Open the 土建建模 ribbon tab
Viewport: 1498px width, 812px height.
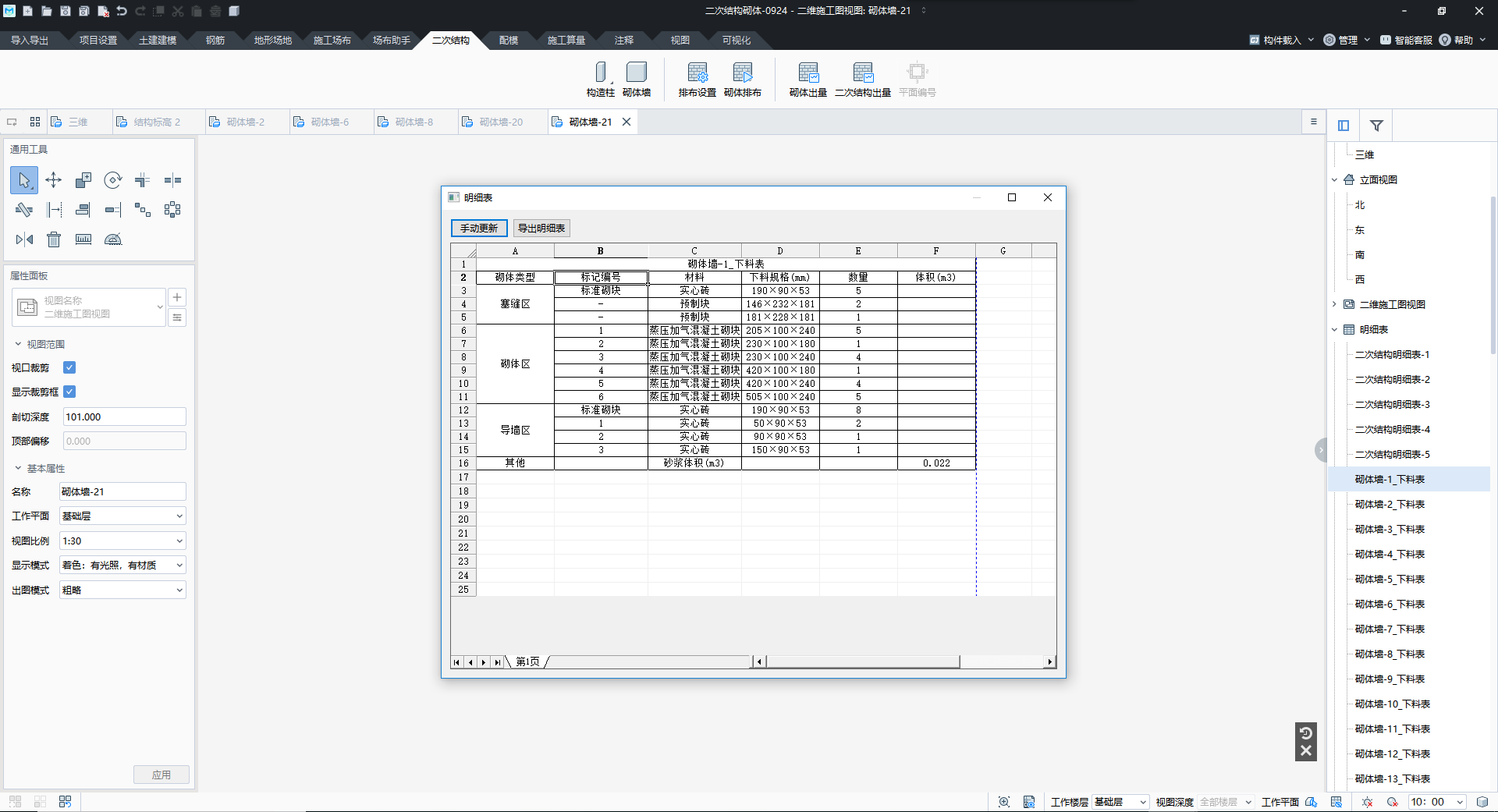point(158,40)
